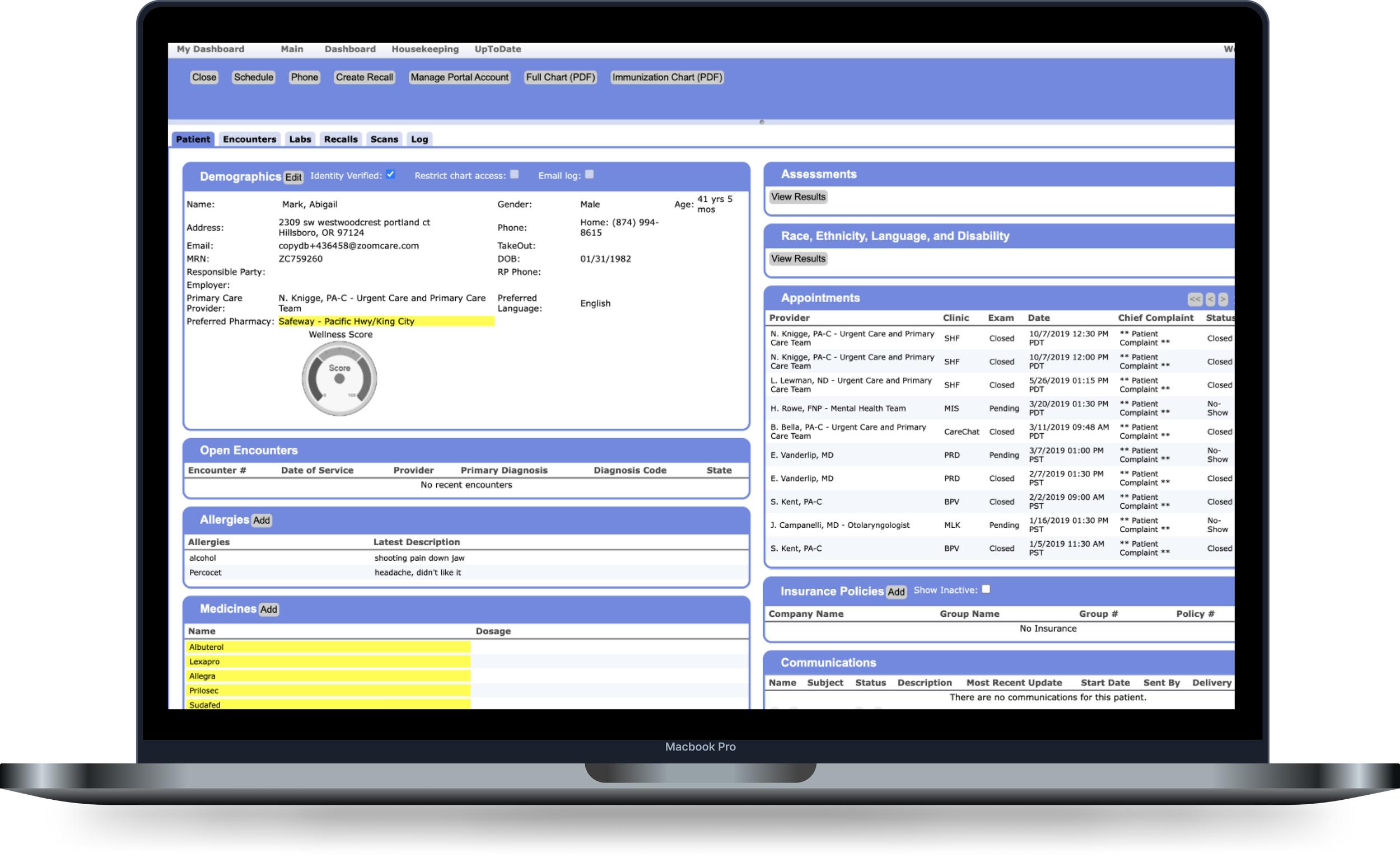Screen dimensions: 1400x858
Task: Enable Restrict chart access checkbox
Action: 514,174
